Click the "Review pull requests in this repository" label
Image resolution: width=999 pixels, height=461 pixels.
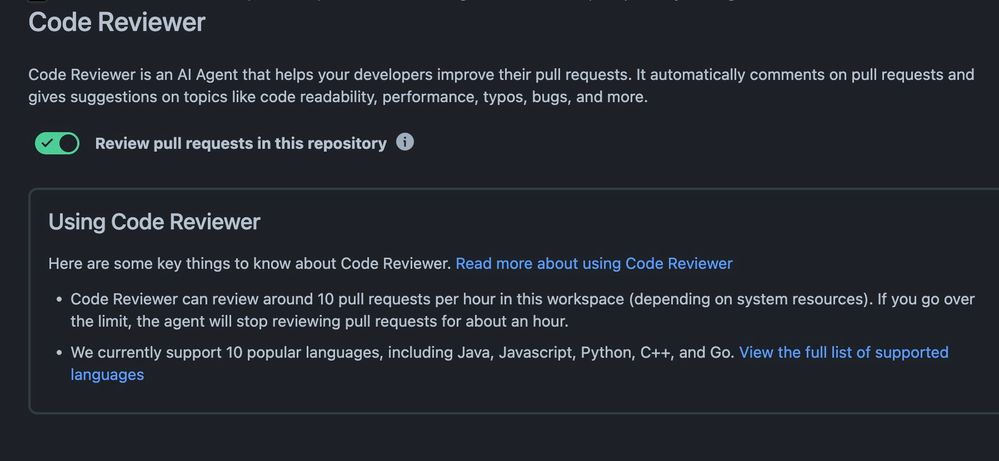coord(240,143)
